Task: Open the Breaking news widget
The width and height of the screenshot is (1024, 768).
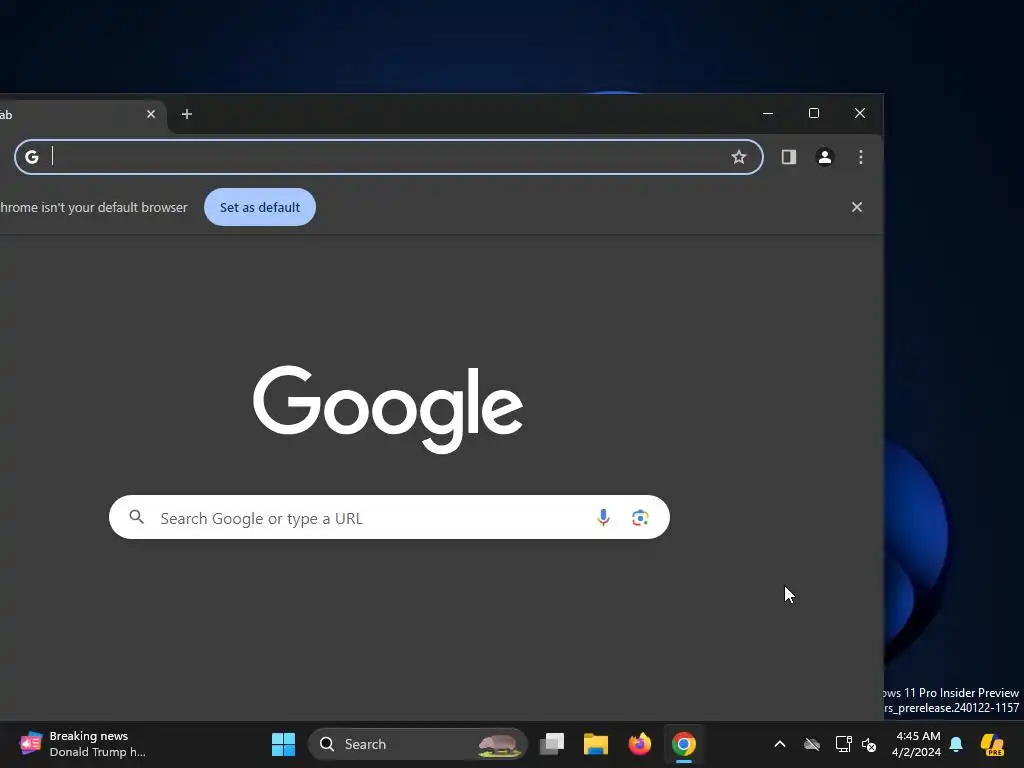Action: coord(82,744)
